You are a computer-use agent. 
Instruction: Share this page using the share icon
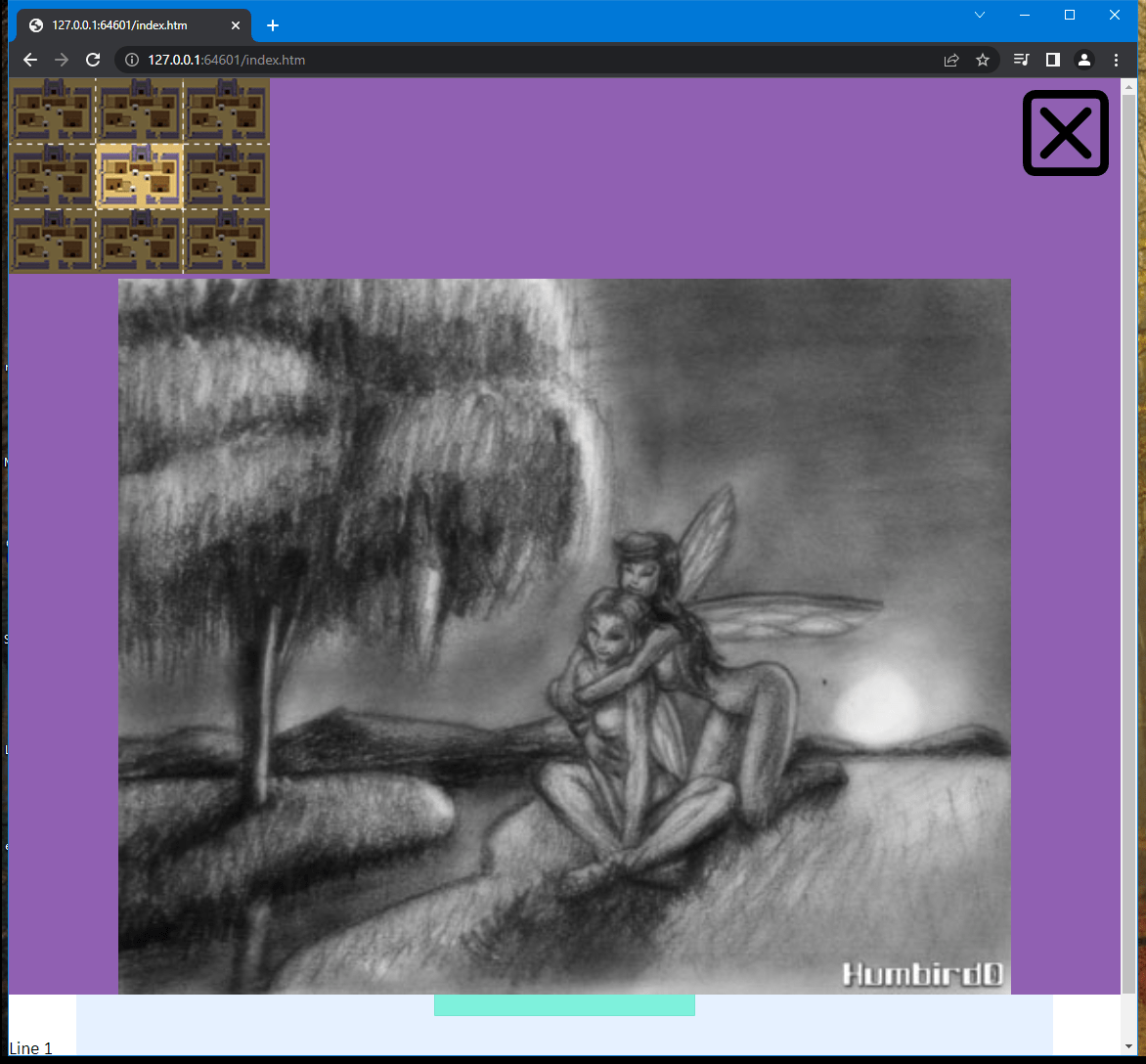pos(950,60)
